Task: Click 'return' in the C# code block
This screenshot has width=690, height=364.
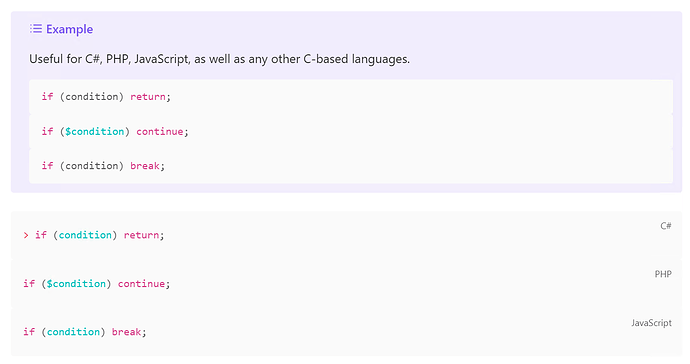Action: click(x=141, y=235)
